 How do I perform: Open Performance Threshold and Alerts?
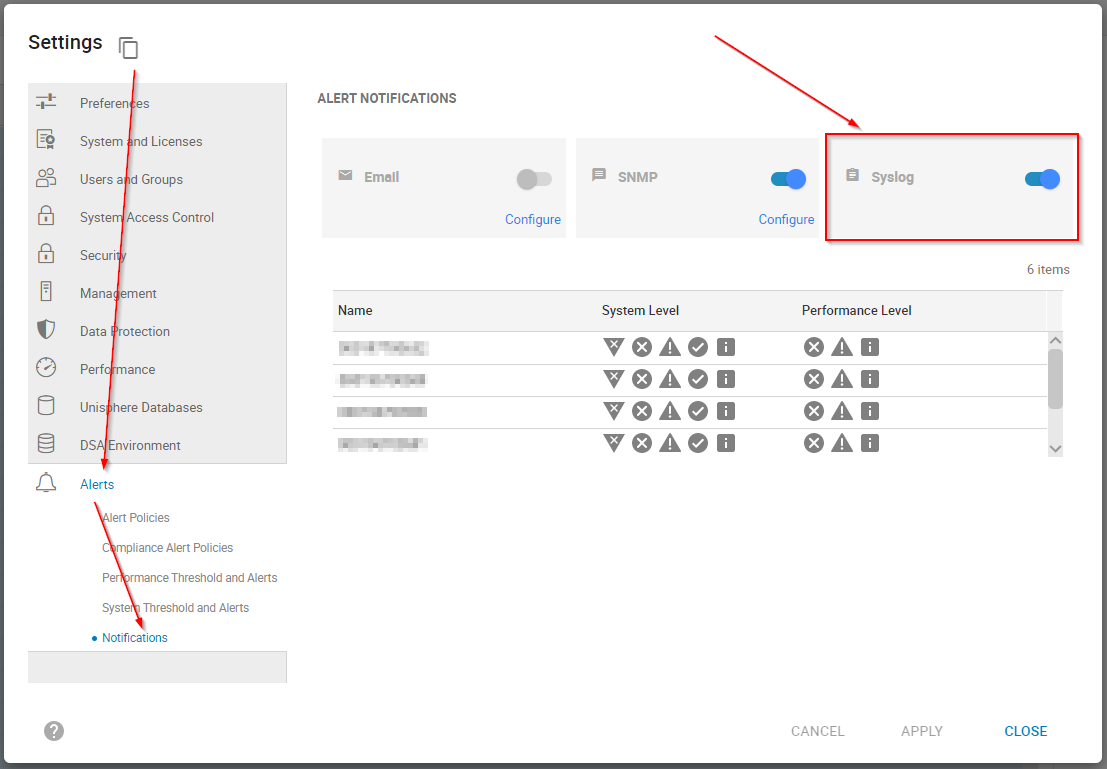(x=189, y=577)
